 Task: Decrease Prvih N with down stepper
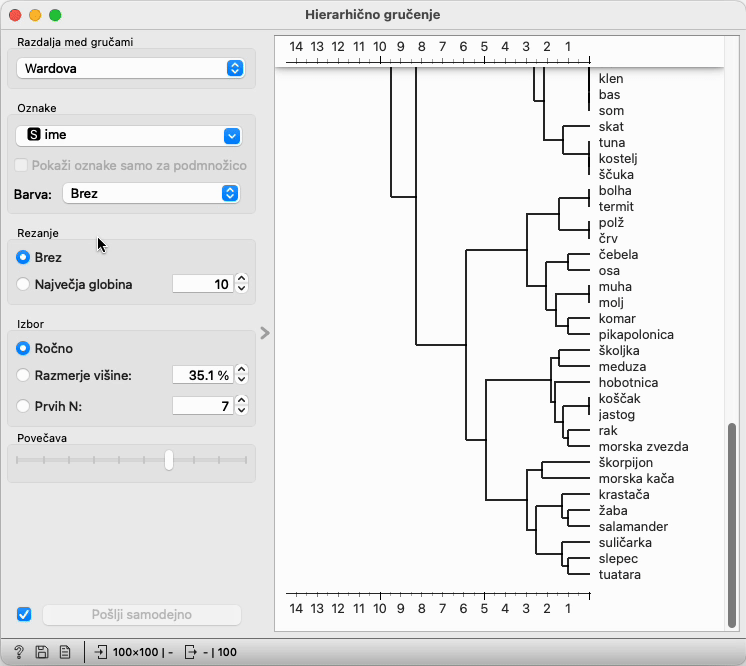pyautogui.click(x=242, y=410)
